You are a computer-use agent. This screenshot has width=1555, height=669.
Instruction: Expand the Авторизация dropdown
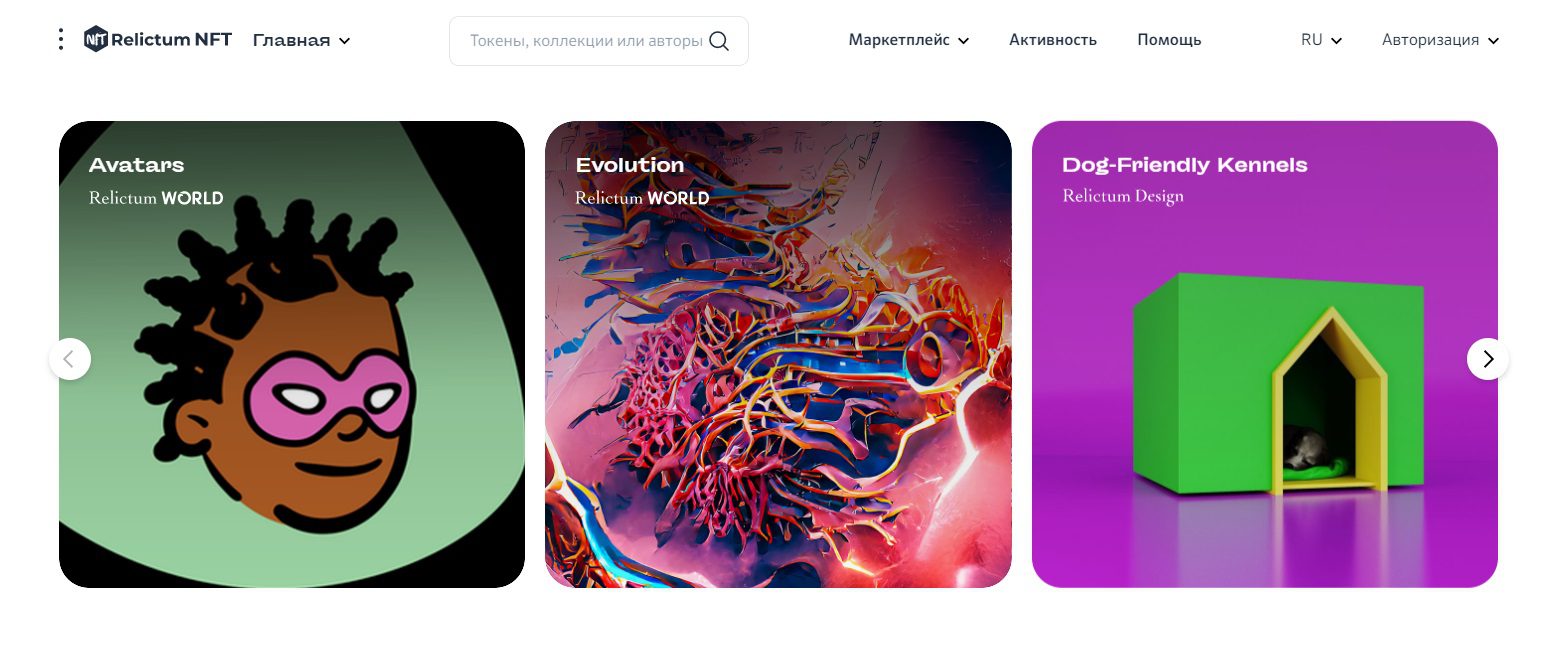click(1440, 40)
